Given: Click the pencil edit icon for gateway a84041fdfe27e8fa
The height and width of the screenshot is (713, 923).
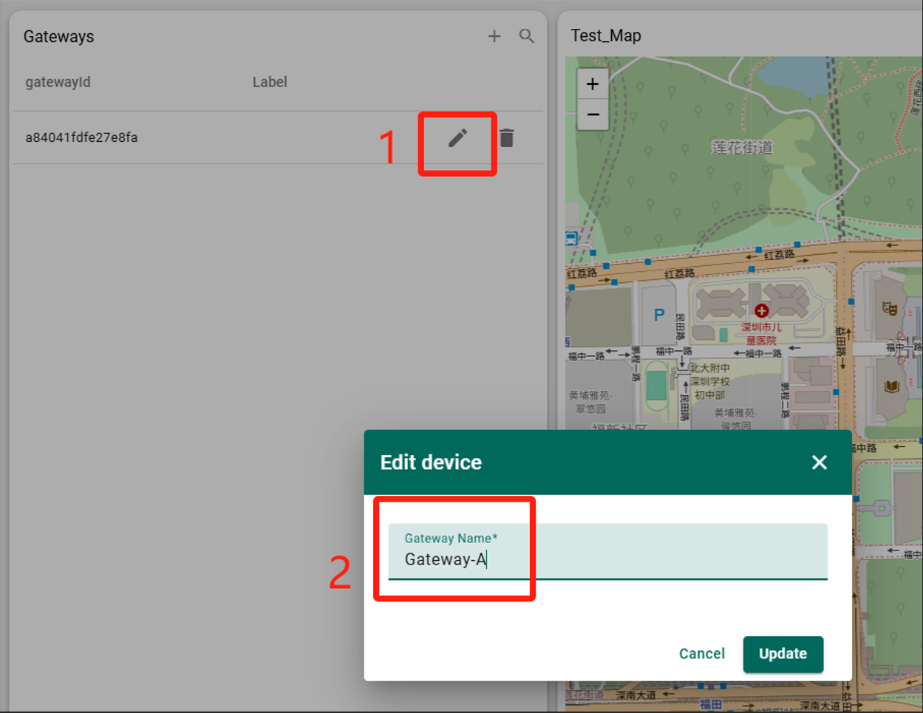Looking at the screenshot, I should point(458,138).
